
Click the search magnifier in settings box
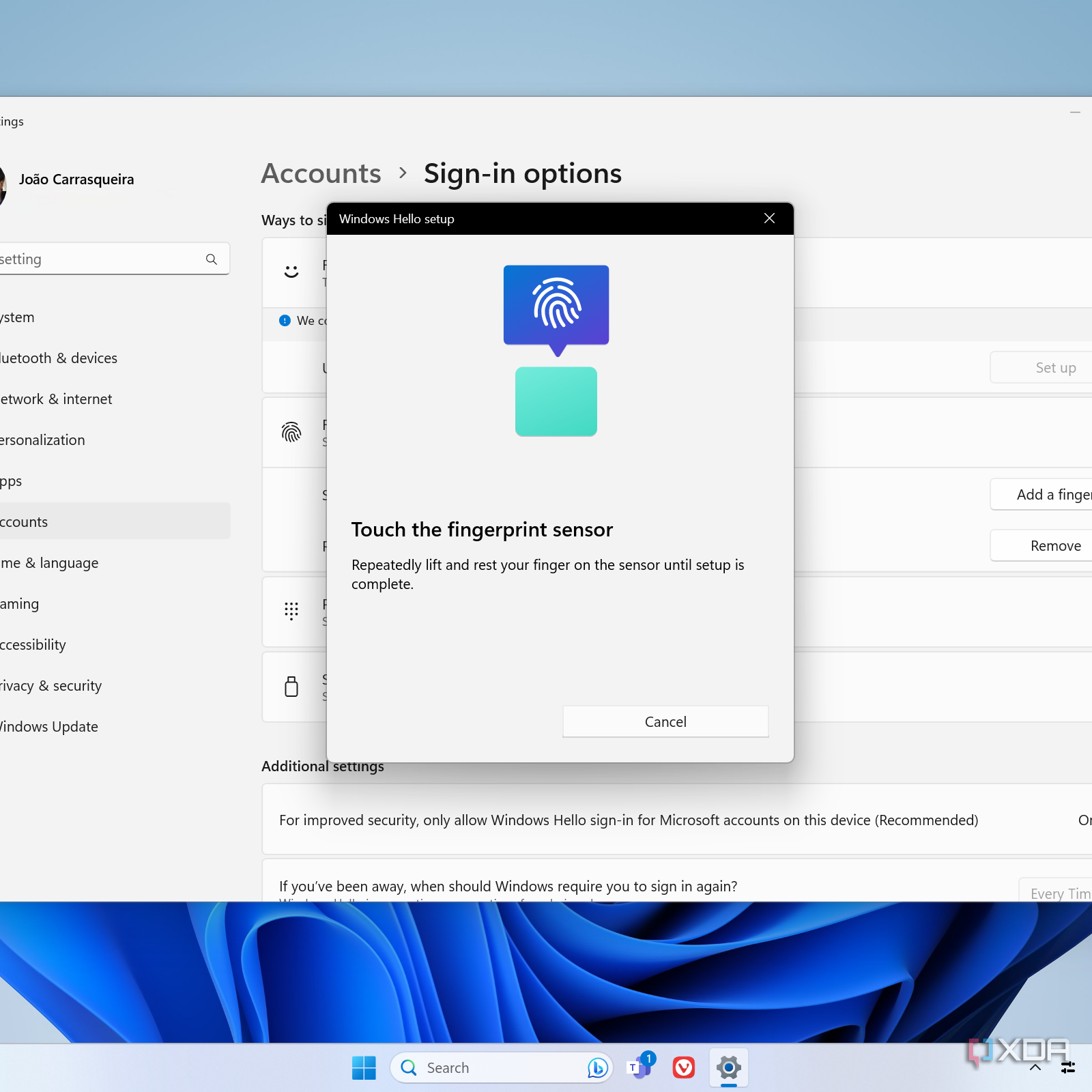[212, 259]
